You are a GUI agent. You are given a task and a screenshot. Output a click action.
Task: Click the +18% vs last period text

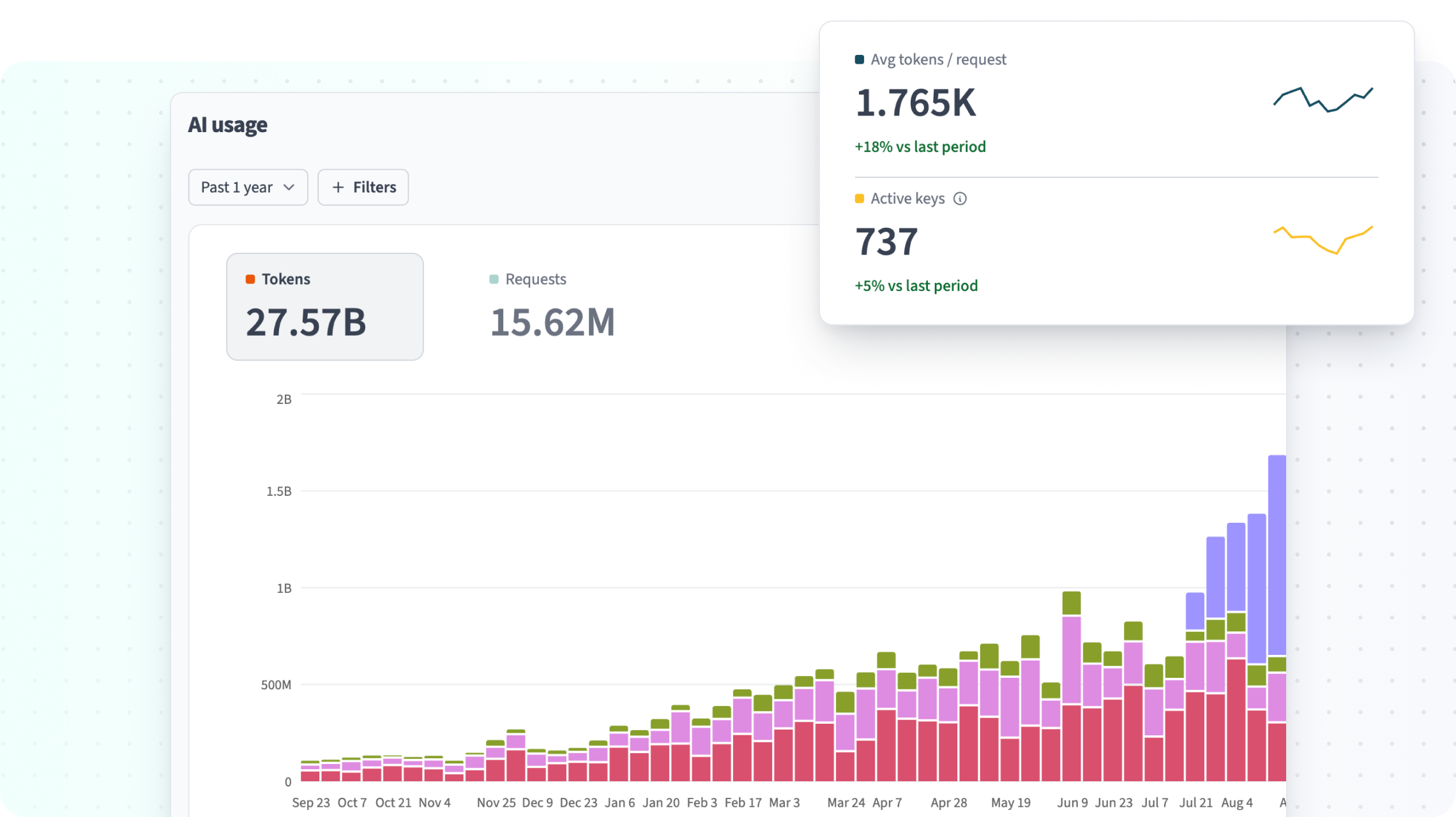[920, 147]
